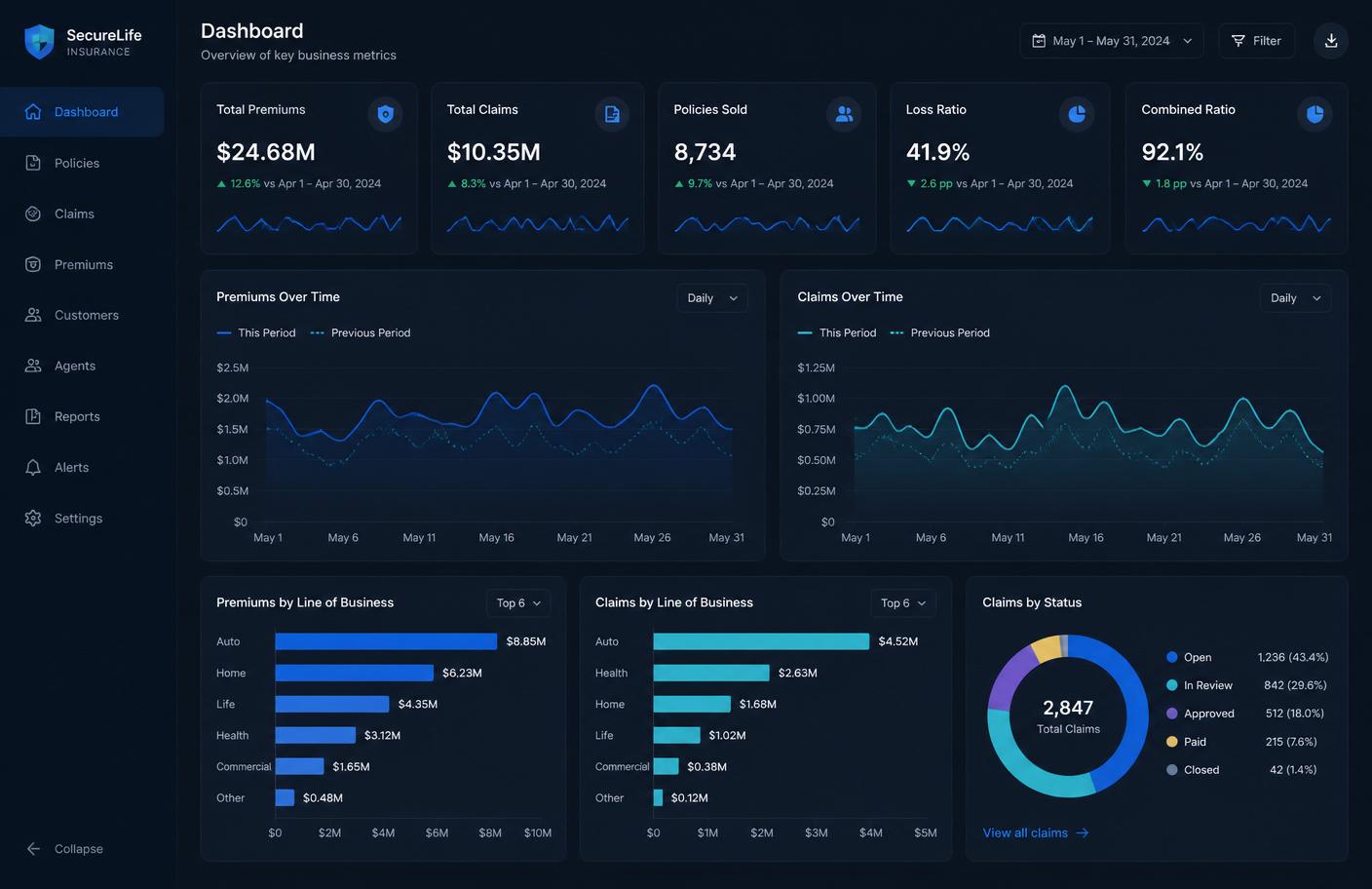Click the bell icon next to Alerts

coord(33,468)
